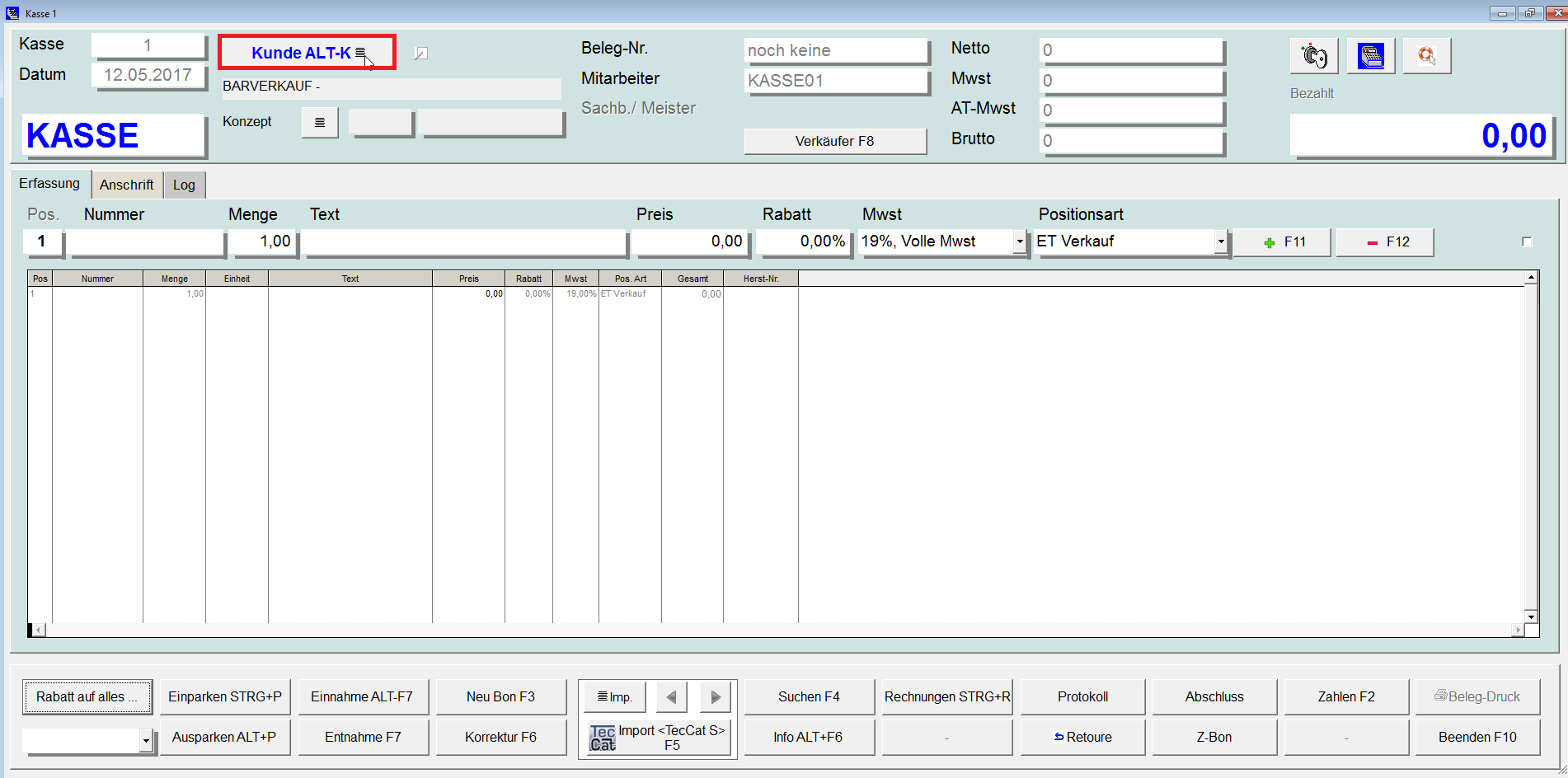Exit with Beenden F10
This screenshot has height=778, width=1568.
click(x=1477, y=737)
